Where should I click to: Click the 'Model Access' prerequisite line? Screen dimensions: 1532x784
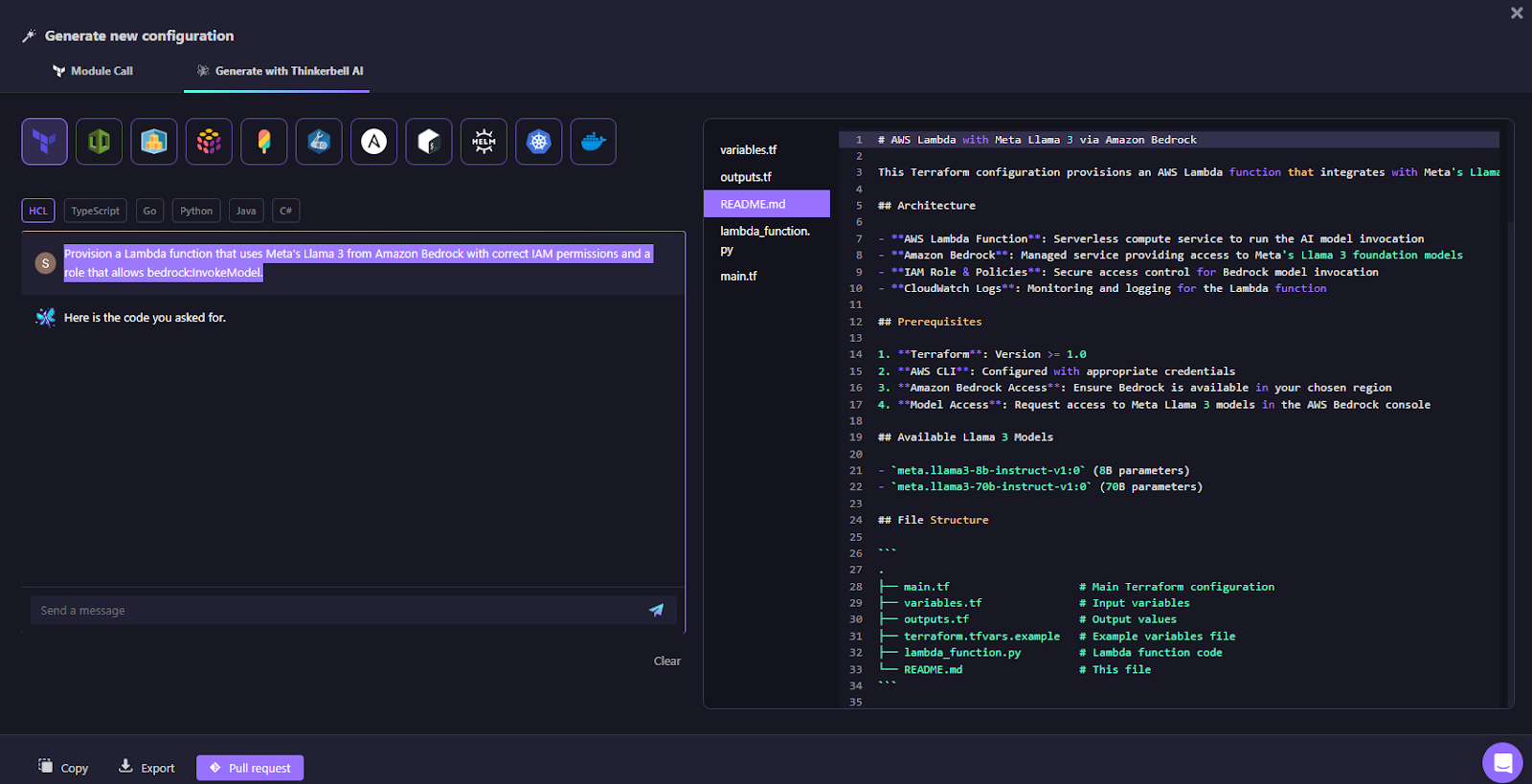pos(1155,405)
